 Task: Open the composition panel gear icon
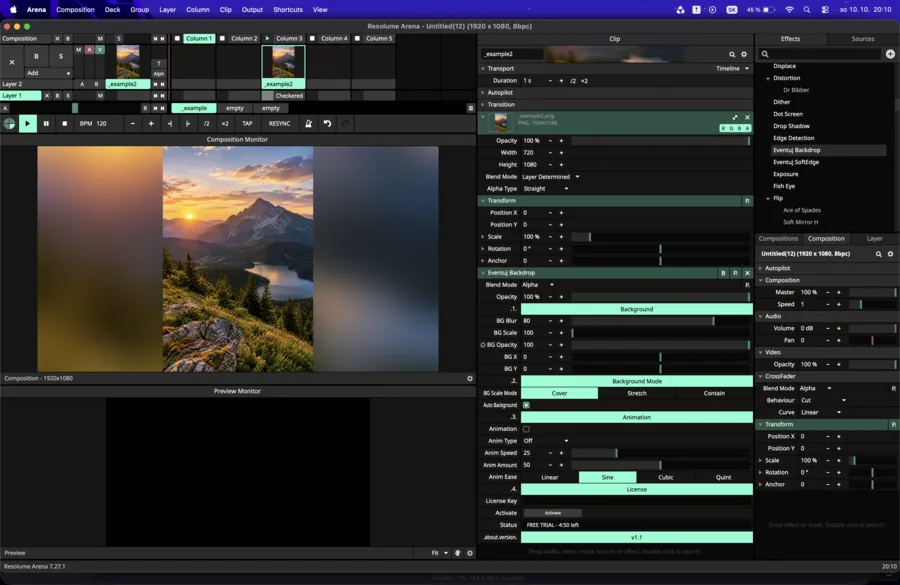pyautogui.click(x=890, y=254)
